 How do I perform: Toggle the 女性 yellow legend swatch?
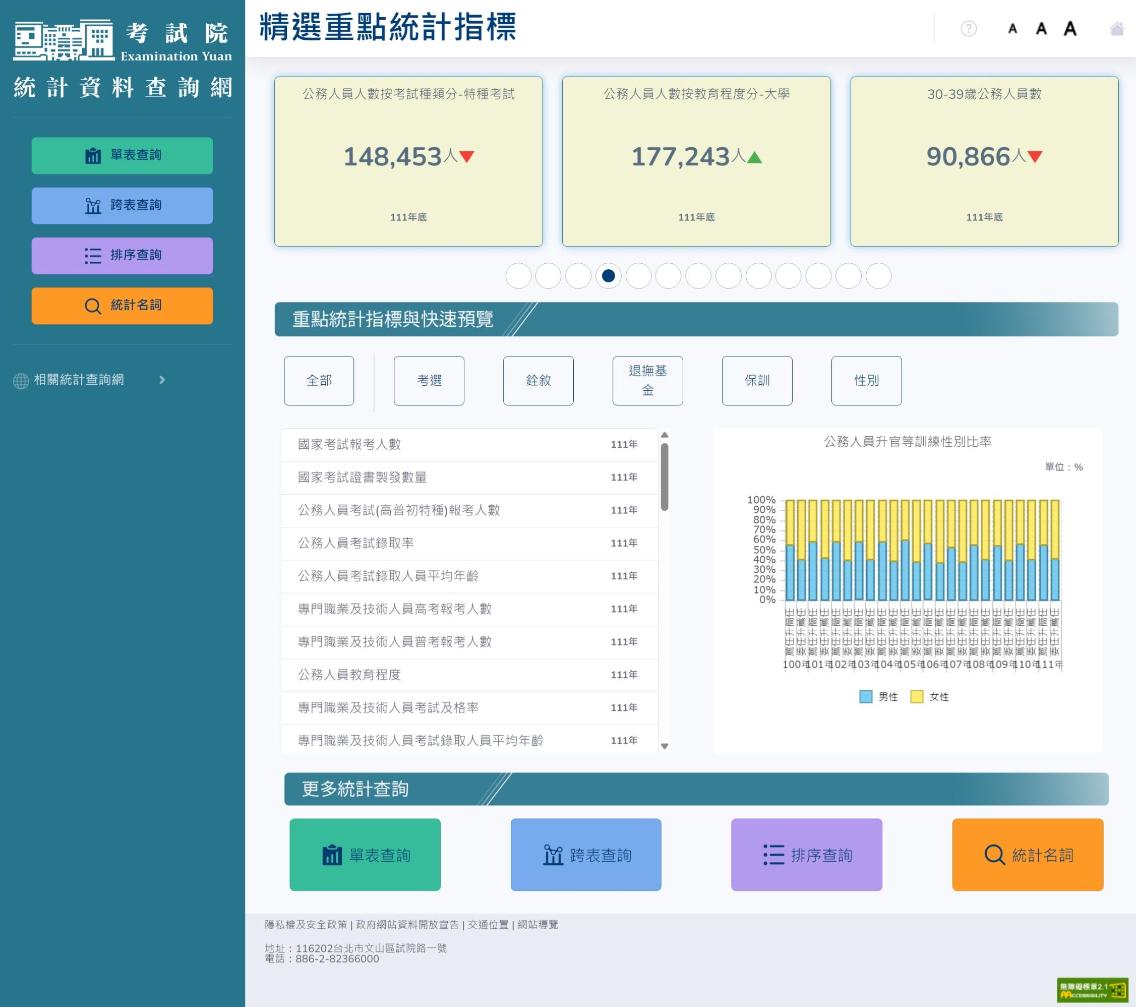pyautogui.click(x=916, y=697)
